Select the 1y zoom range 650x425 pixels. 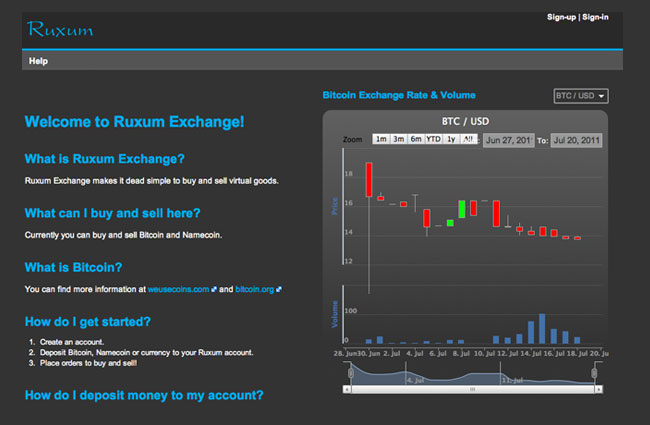tap(451, 139)
